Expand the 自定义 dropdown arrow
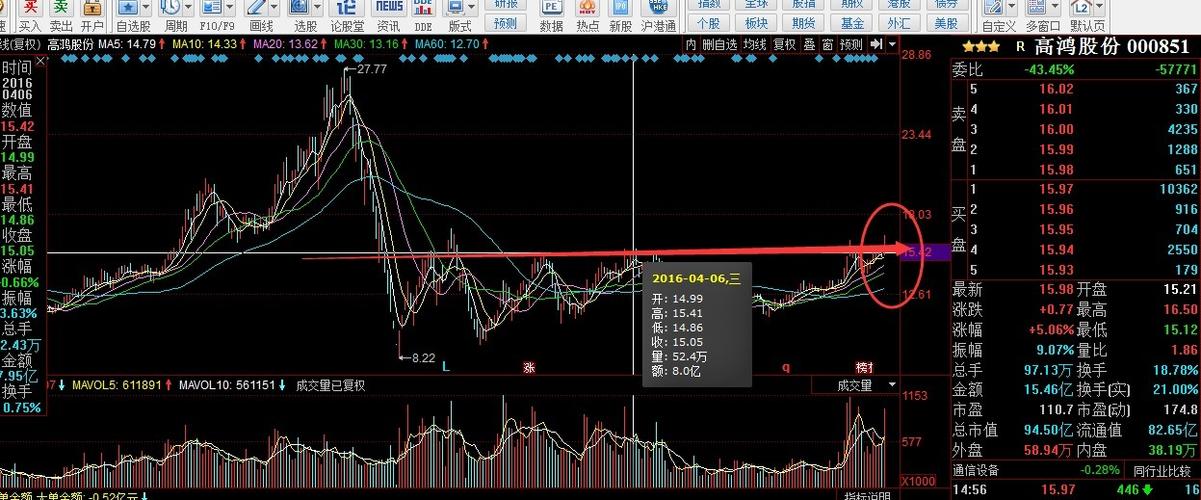Image resolution: width=1201 pixels, height=500 pixels. [x=1014, y=6]
